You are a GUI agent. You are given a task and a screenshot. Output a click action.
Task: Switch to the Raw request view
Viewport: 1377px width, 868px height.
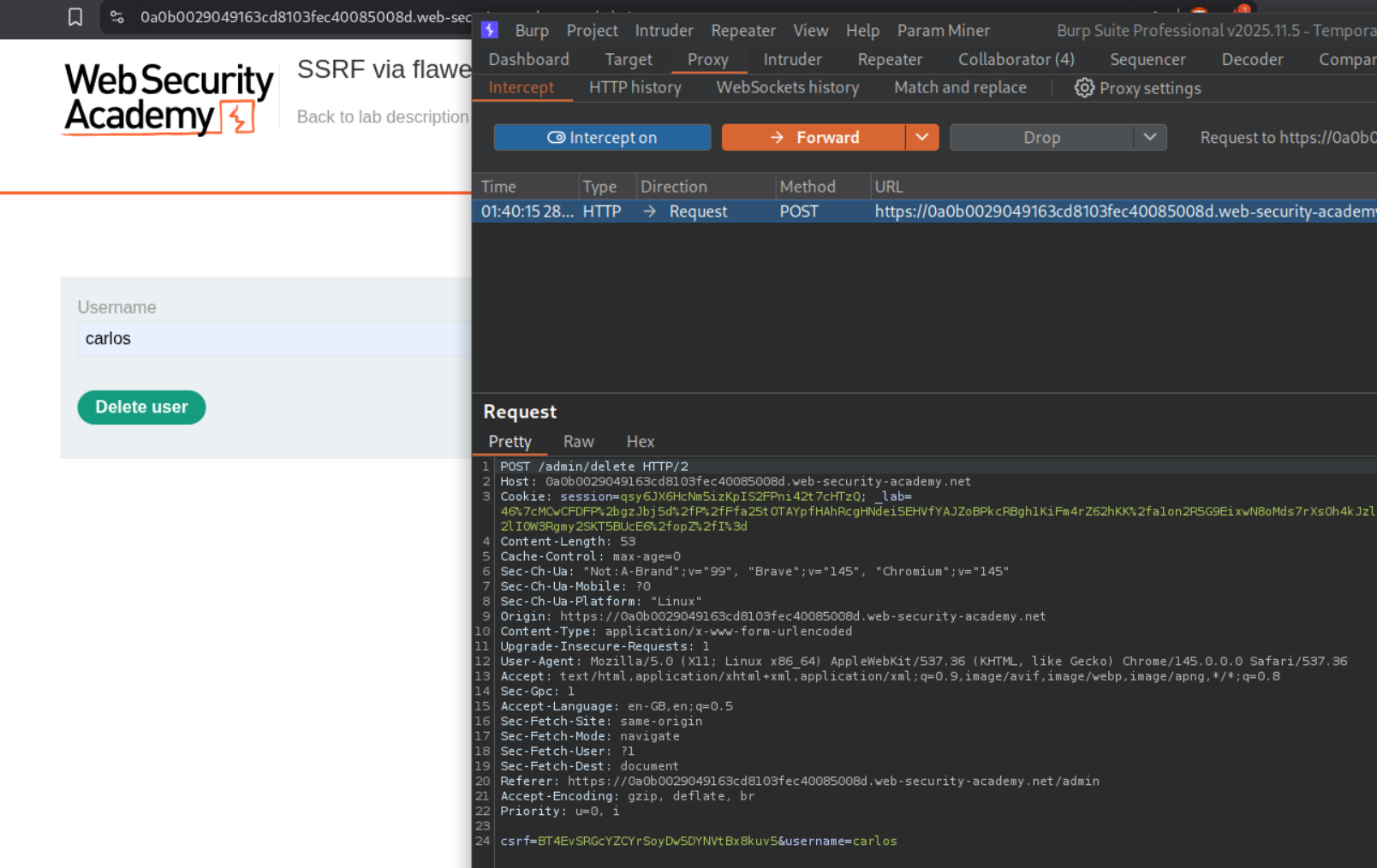click(578, 442)
